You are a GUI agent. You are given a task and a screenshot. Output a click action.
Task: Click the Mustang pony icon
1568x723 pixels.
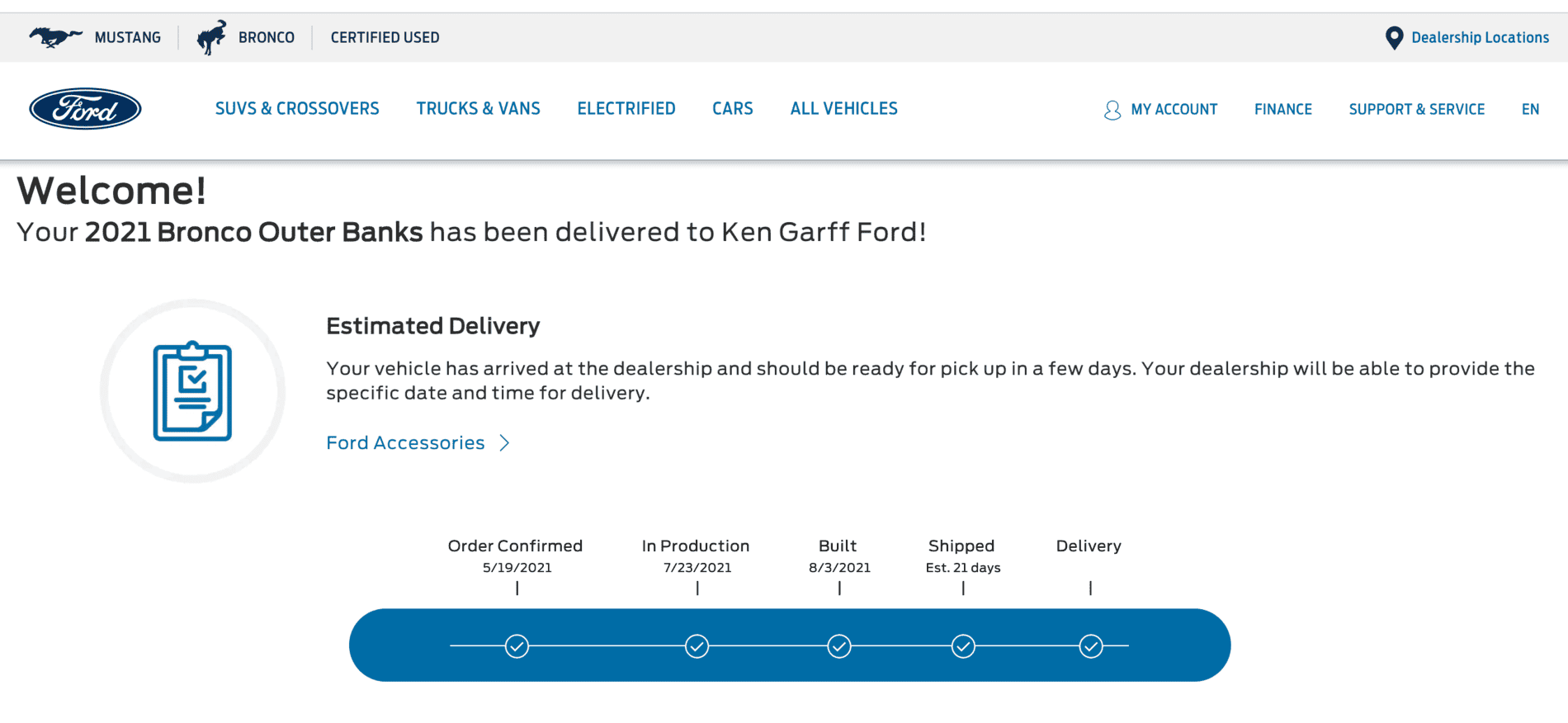coord(55,37)
